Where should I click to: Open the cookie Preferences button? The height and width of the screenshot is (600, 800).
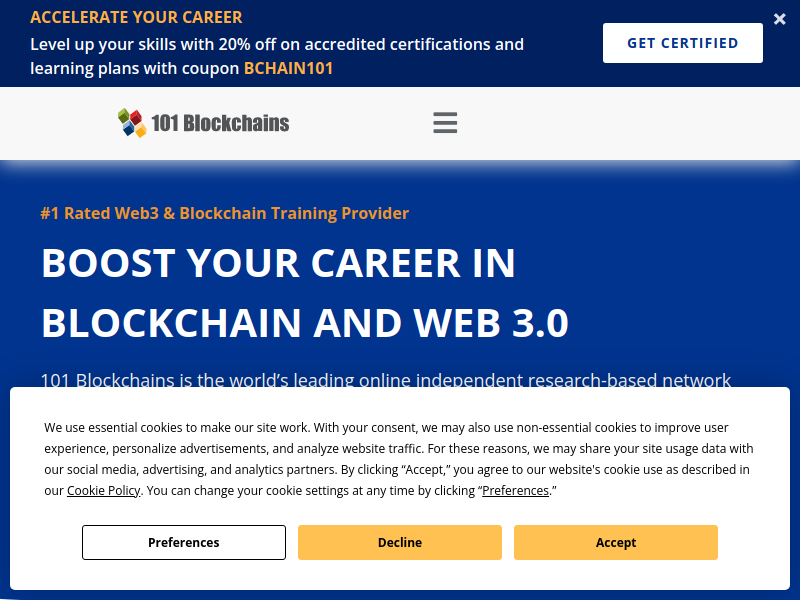(x=184, y=542)
